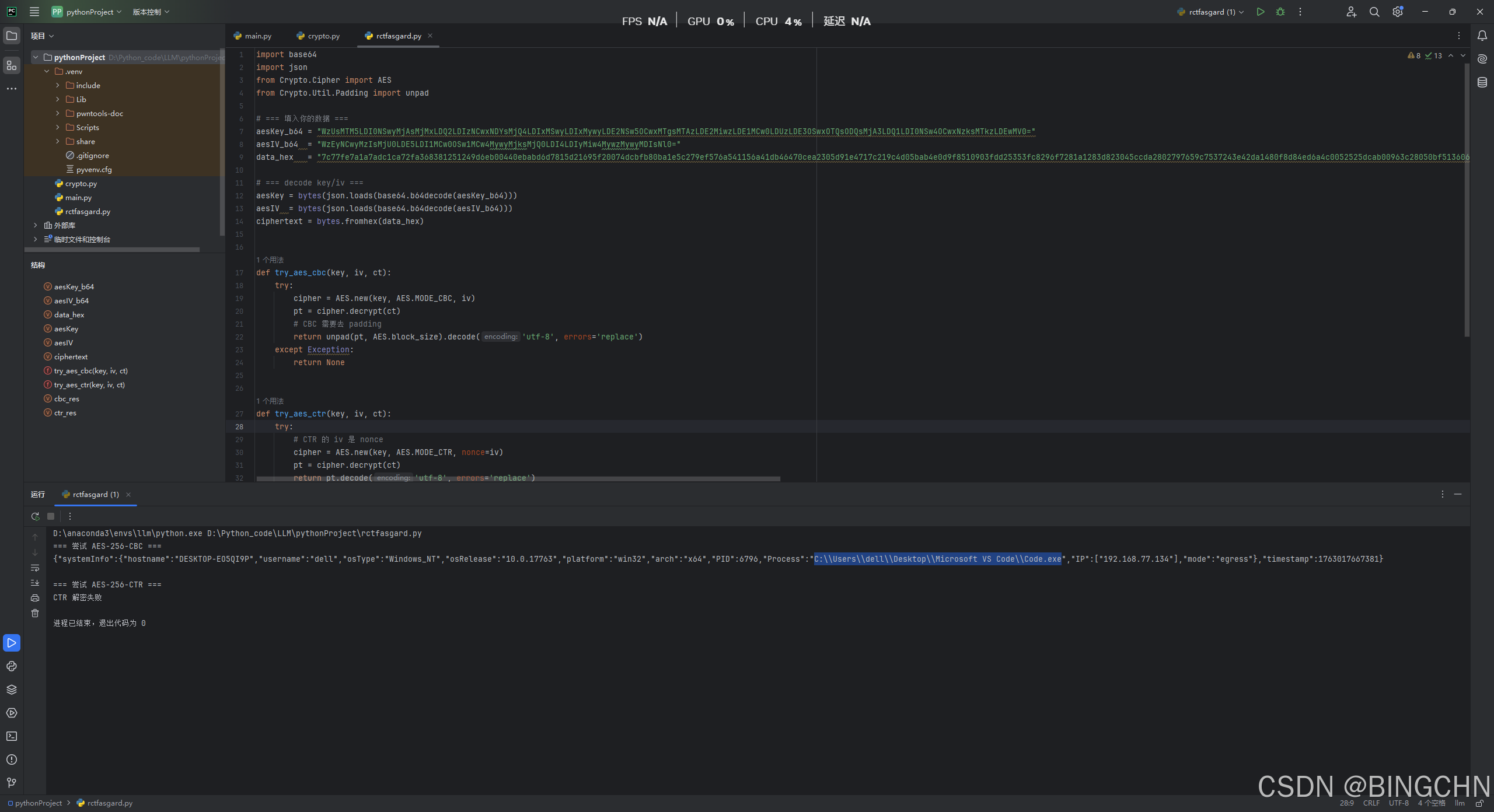Open the rctfasgard run configuration dropdown
Screen dimensions: 1494x812
[1212, 12]
